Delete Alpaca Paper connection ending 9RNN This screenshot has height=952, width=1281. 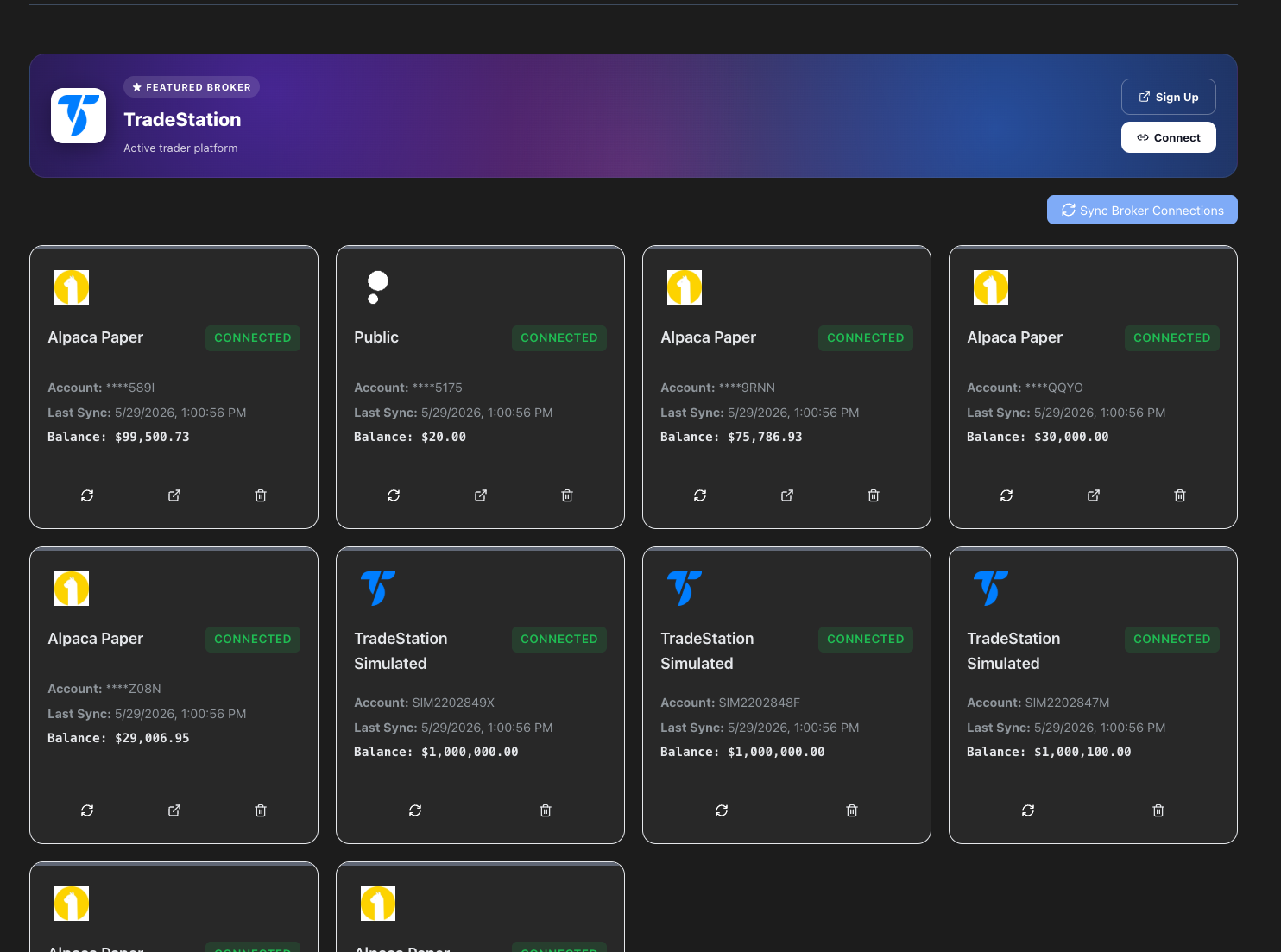coord(874,495)
